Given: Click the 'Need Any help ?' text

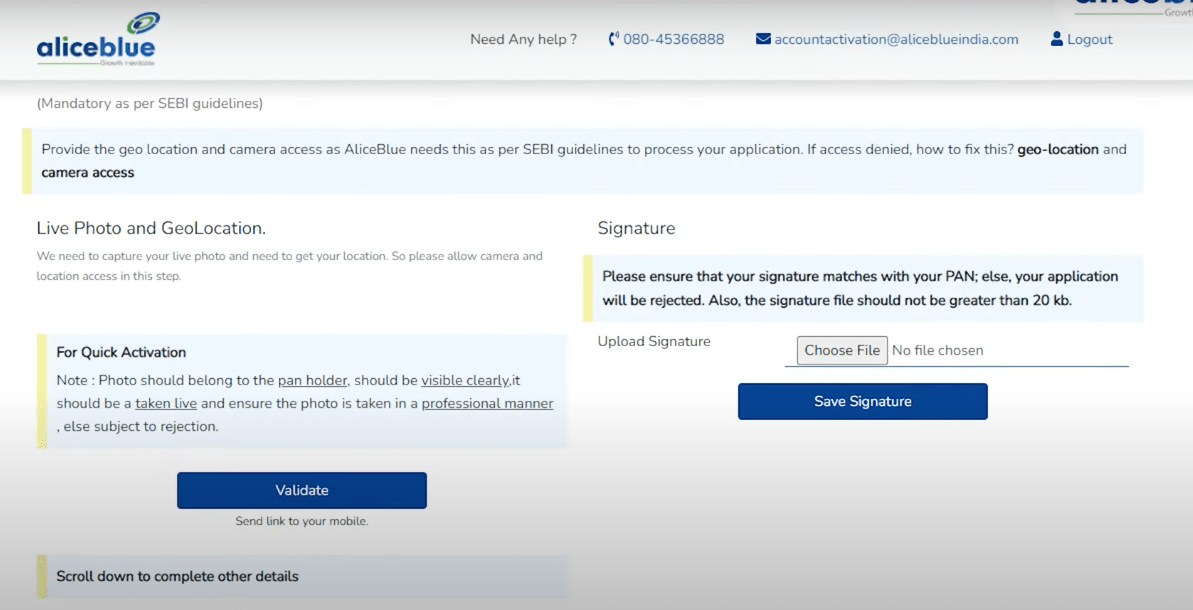Looking at the screenshot, I should coord(523,40).
